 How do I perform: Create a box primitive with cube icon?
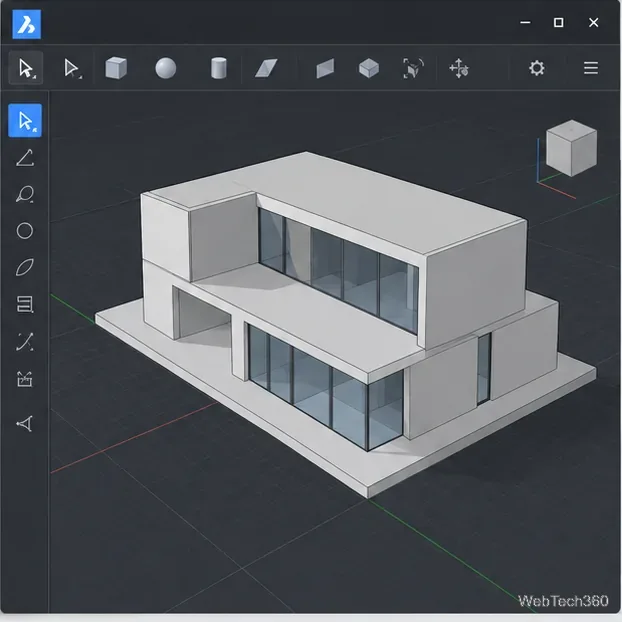tap(116, 68)
